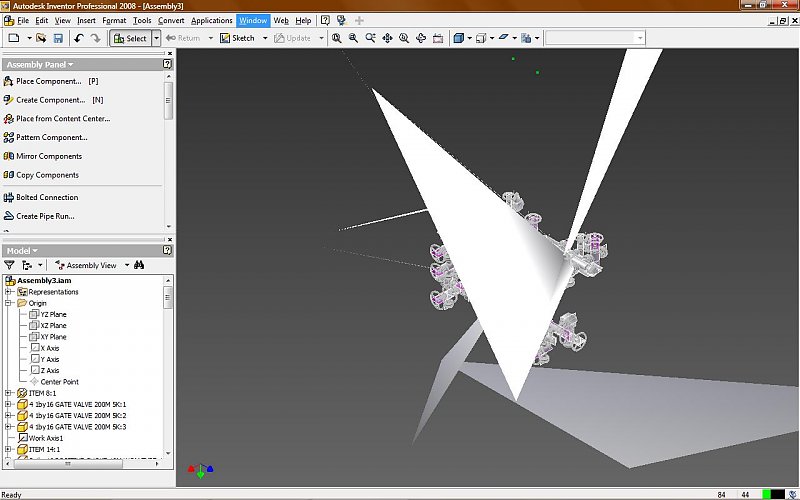Click Place Component in Assembly Panel
Viewport: 800px width, 500px height.
[51, 81]
